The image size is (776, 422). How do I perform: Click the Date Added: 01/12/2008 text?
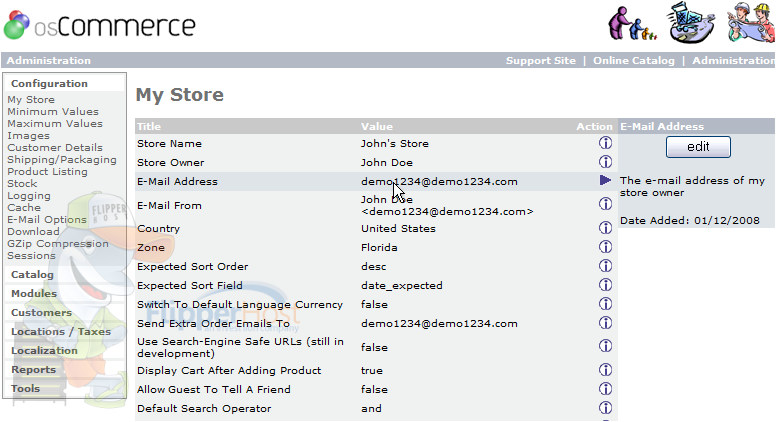pos(690,221)
